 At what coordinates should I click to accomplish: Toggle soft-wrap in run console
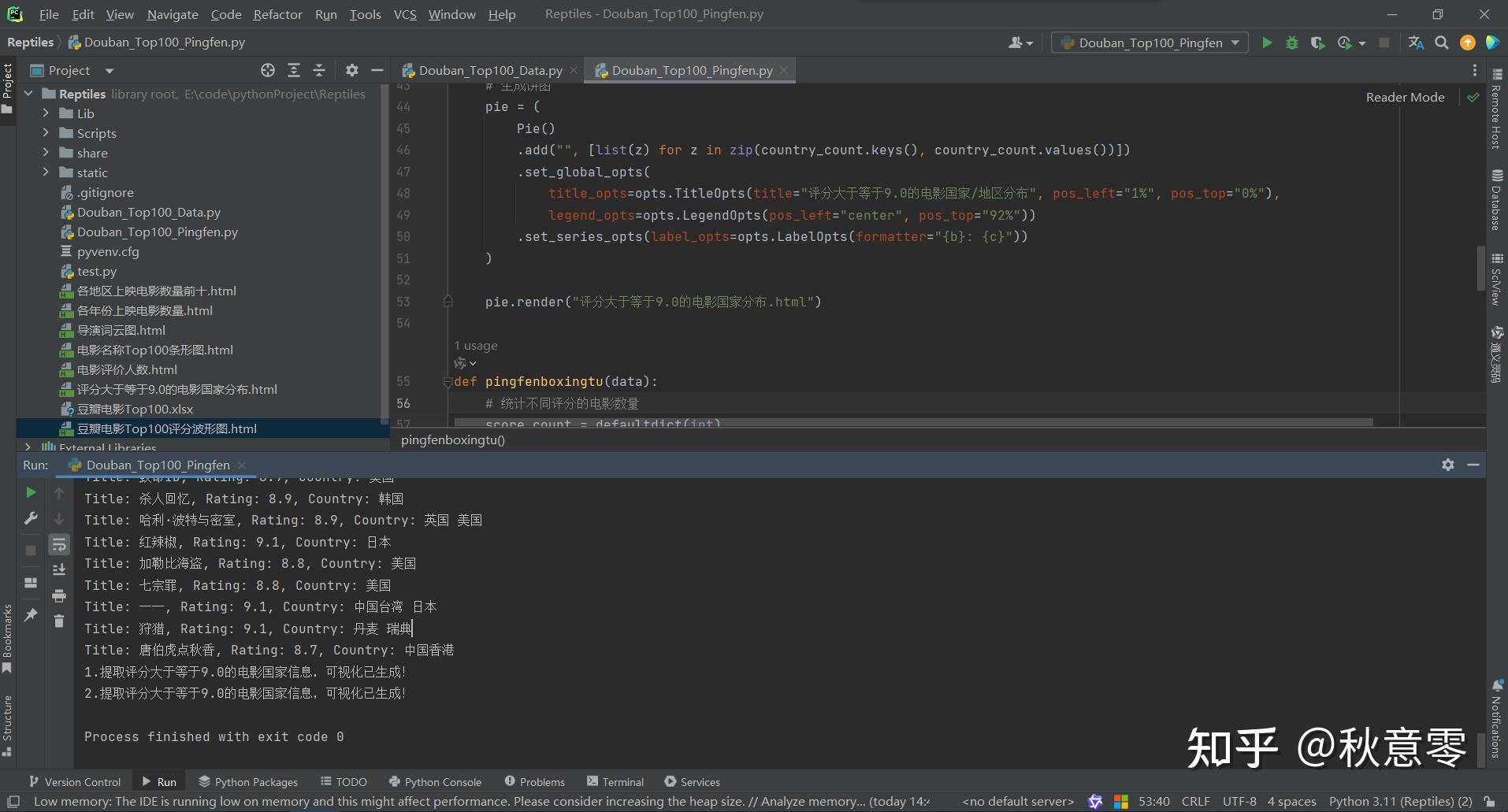tap(59, 543)
